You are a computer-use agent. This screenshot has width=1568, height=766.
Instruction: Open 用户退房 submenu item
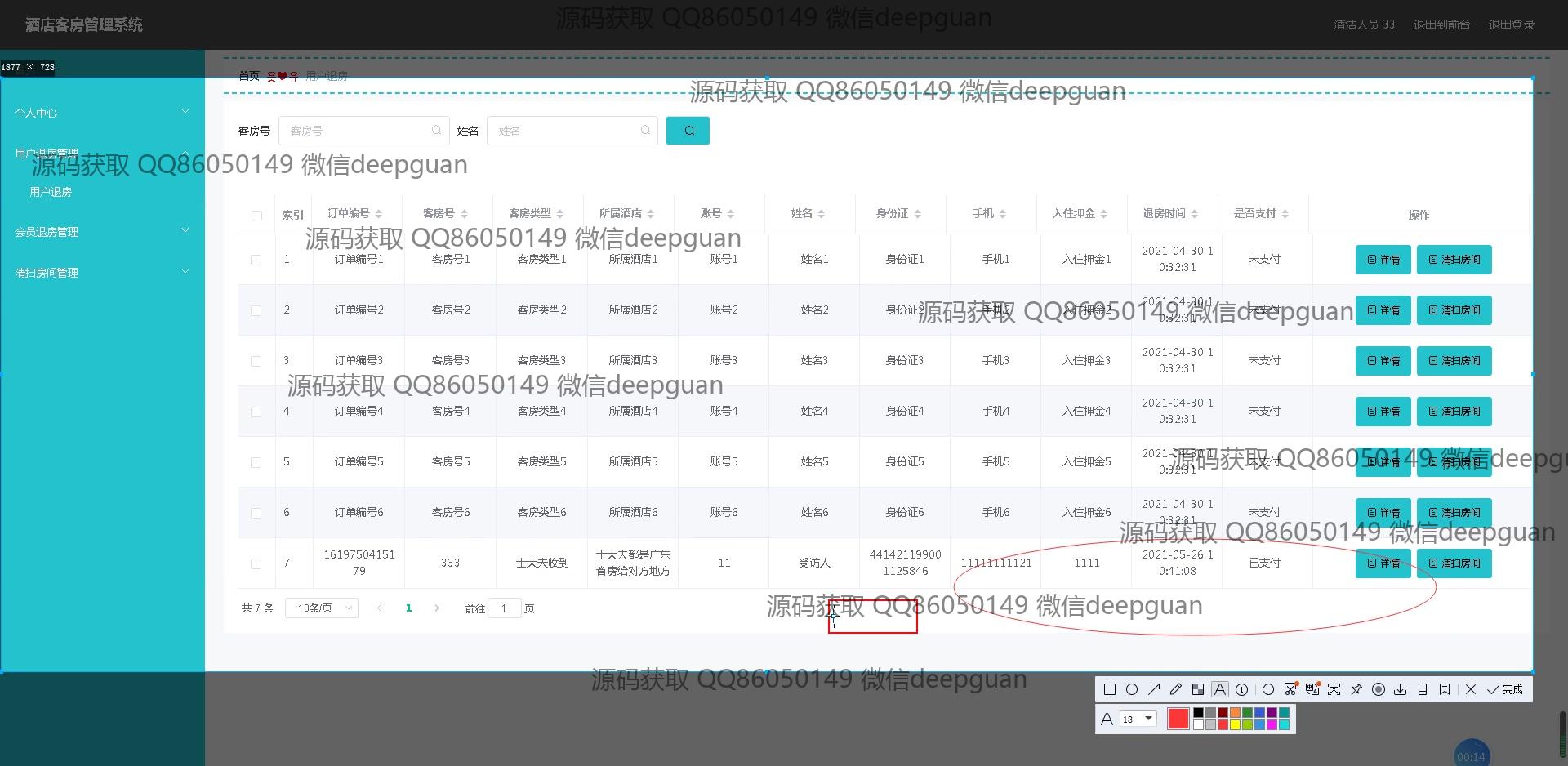(x=51, y=192)
